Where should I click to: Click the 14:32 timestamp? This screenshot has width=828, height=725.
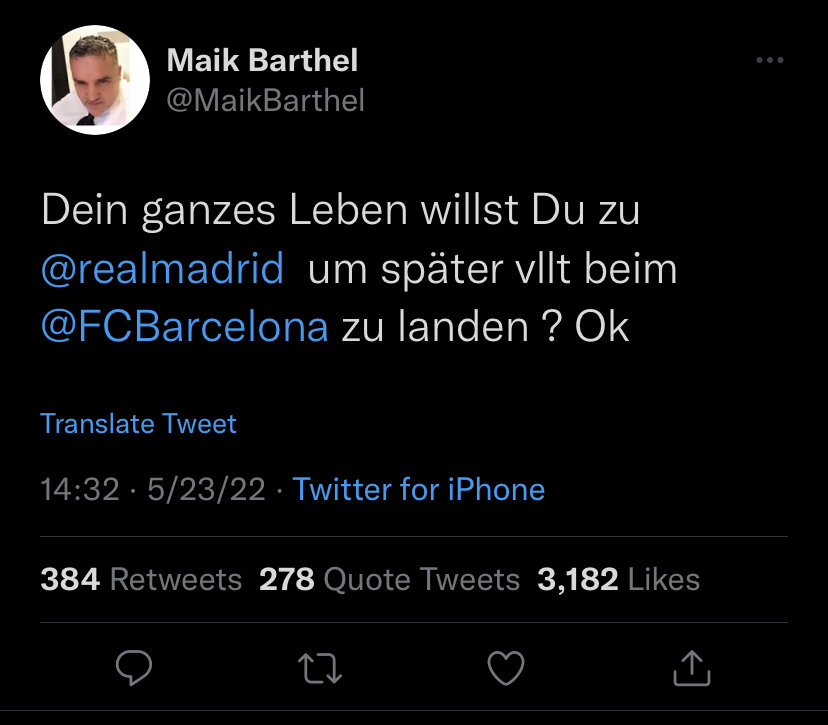[x=79, y=490]
